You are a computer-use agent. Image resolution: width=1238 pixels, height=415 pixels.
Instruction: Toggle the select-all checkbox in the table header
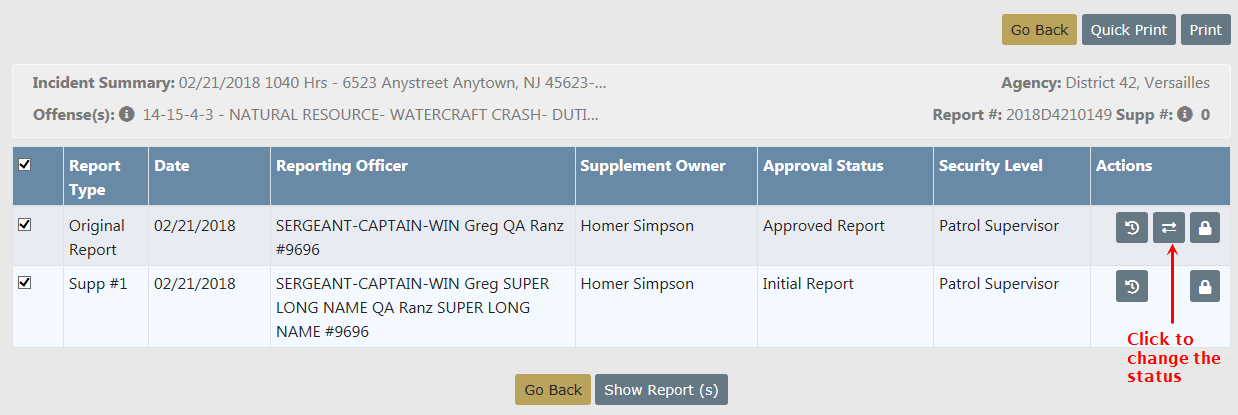(x=25, y=165)
